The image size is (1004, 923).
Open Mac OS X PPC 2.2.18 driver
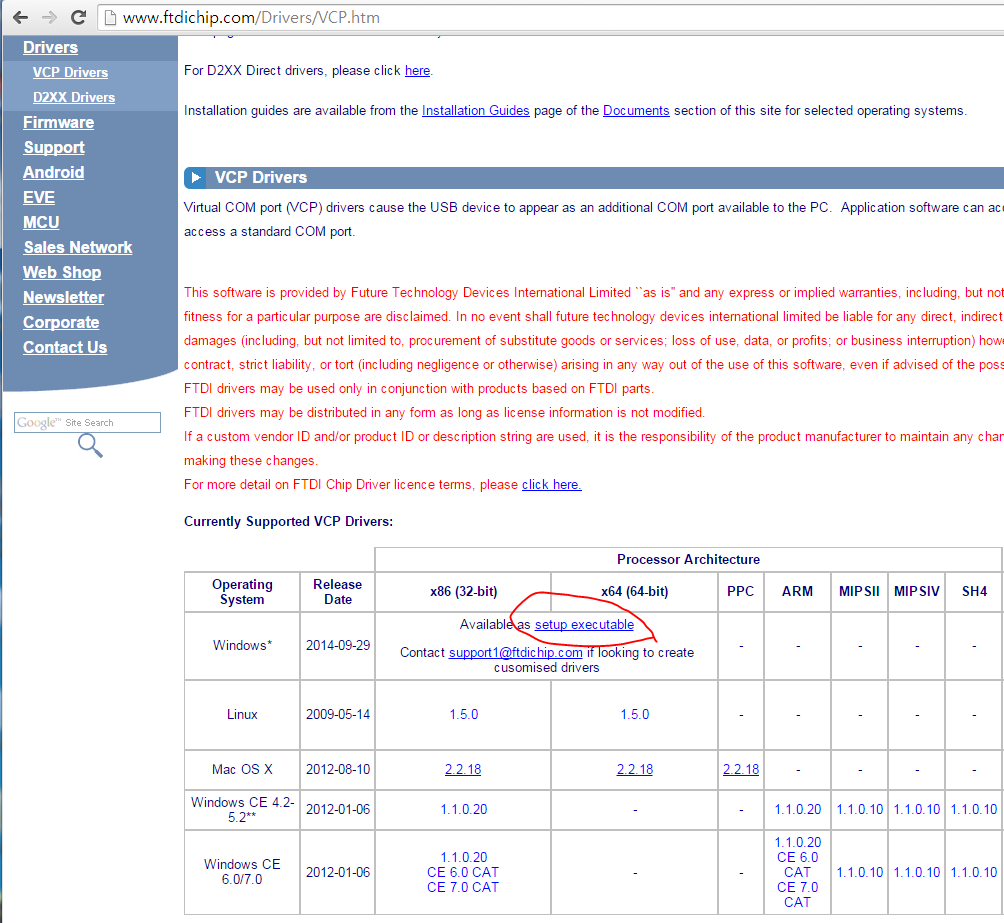[741, 769]
